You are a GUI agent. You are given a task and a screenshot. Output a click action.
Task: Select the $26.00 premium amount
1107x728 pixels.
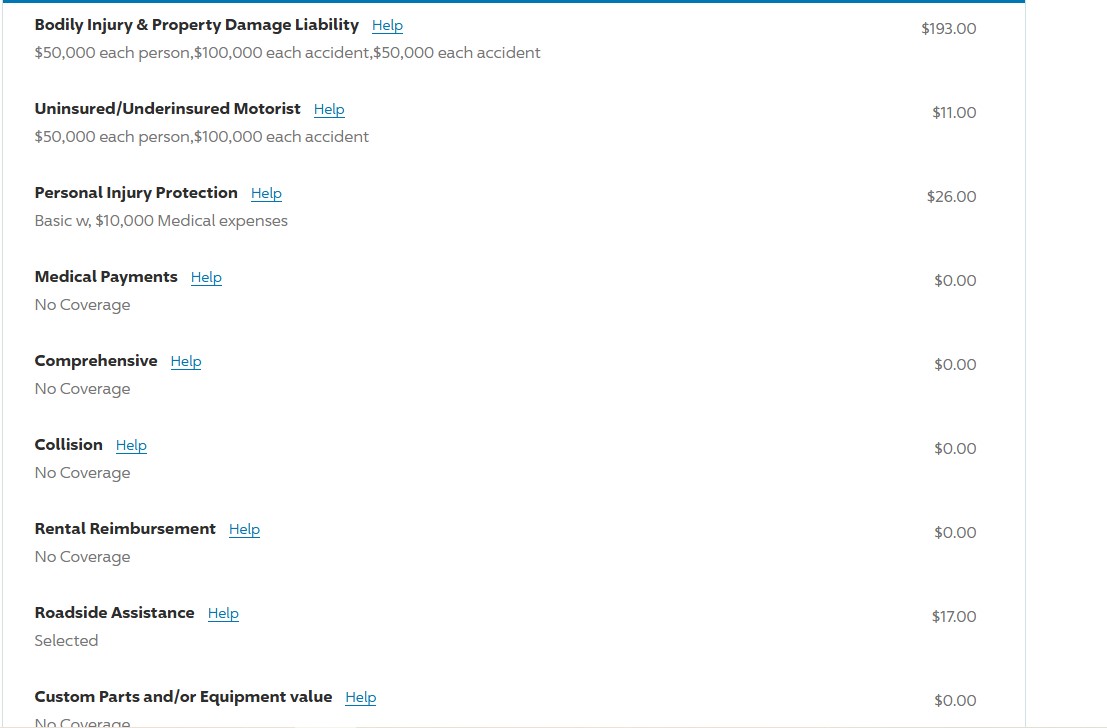pos(951,196)
